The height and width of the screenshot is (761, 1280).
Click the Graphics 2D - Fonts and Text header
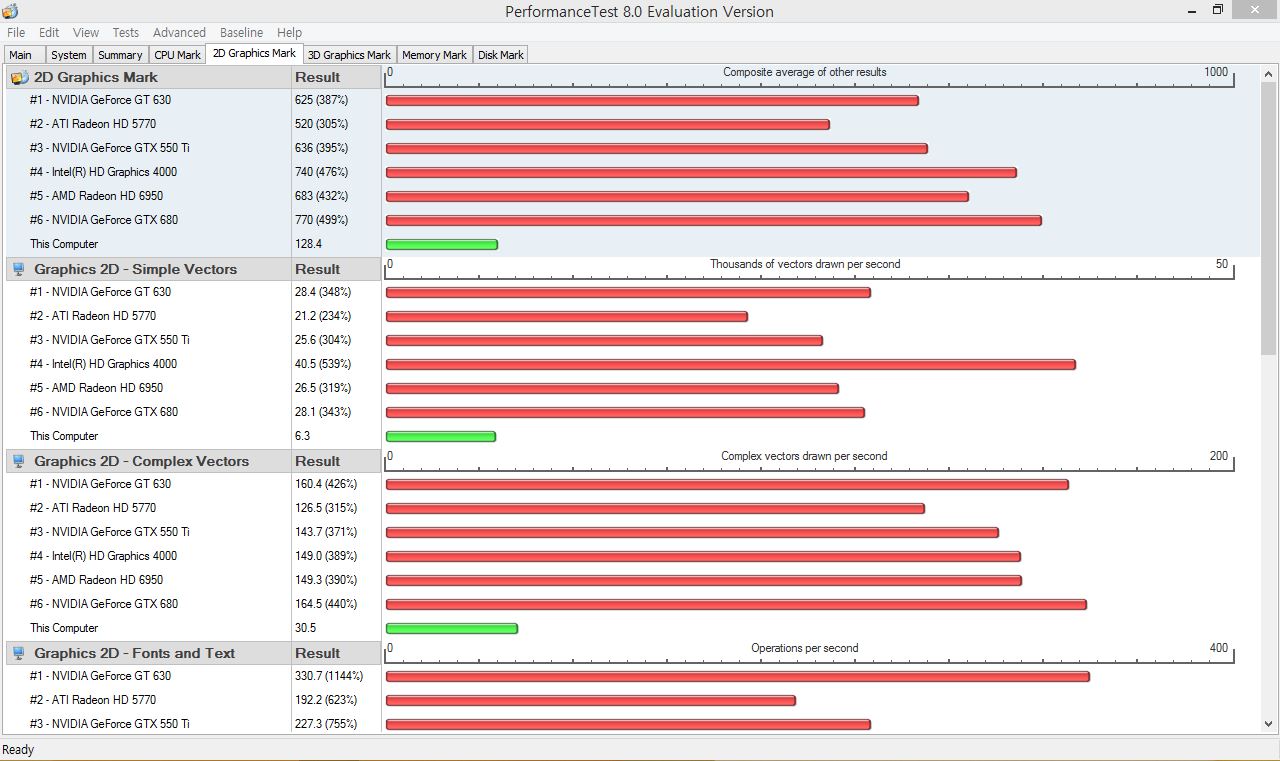[148, 653]
